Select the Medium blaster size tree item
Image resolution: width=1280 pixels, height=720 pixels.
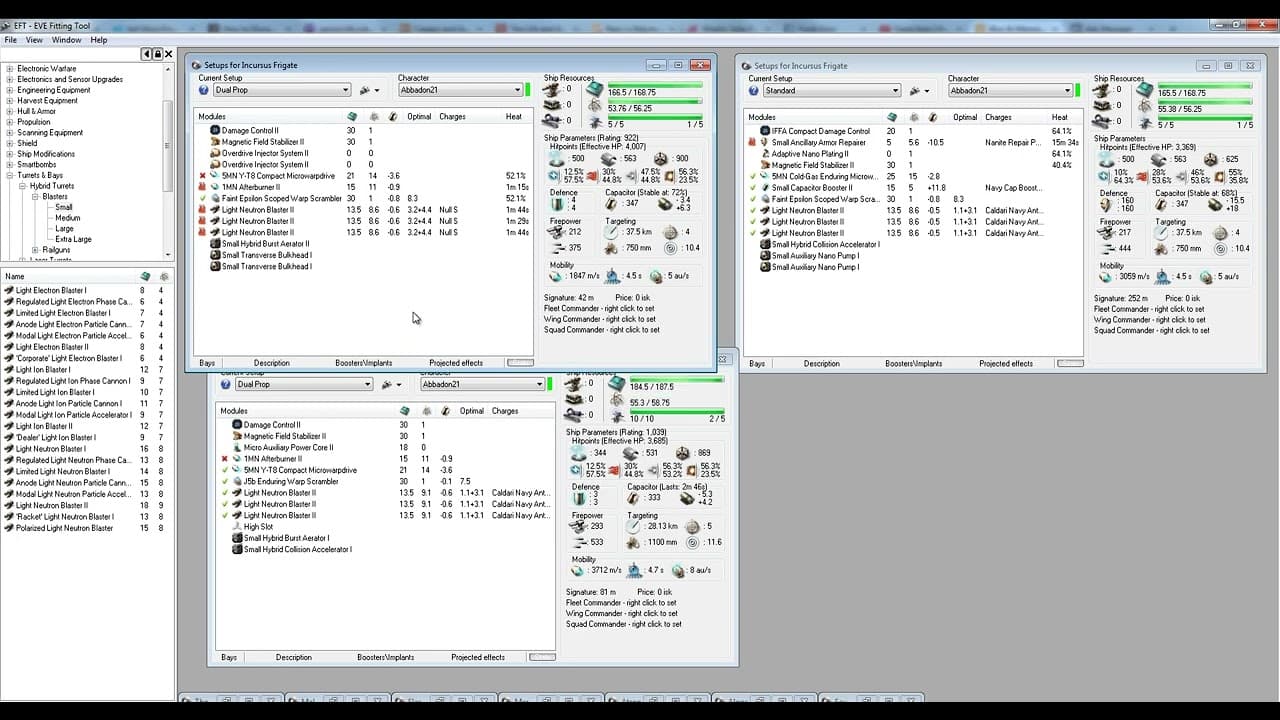click(68, 218)
